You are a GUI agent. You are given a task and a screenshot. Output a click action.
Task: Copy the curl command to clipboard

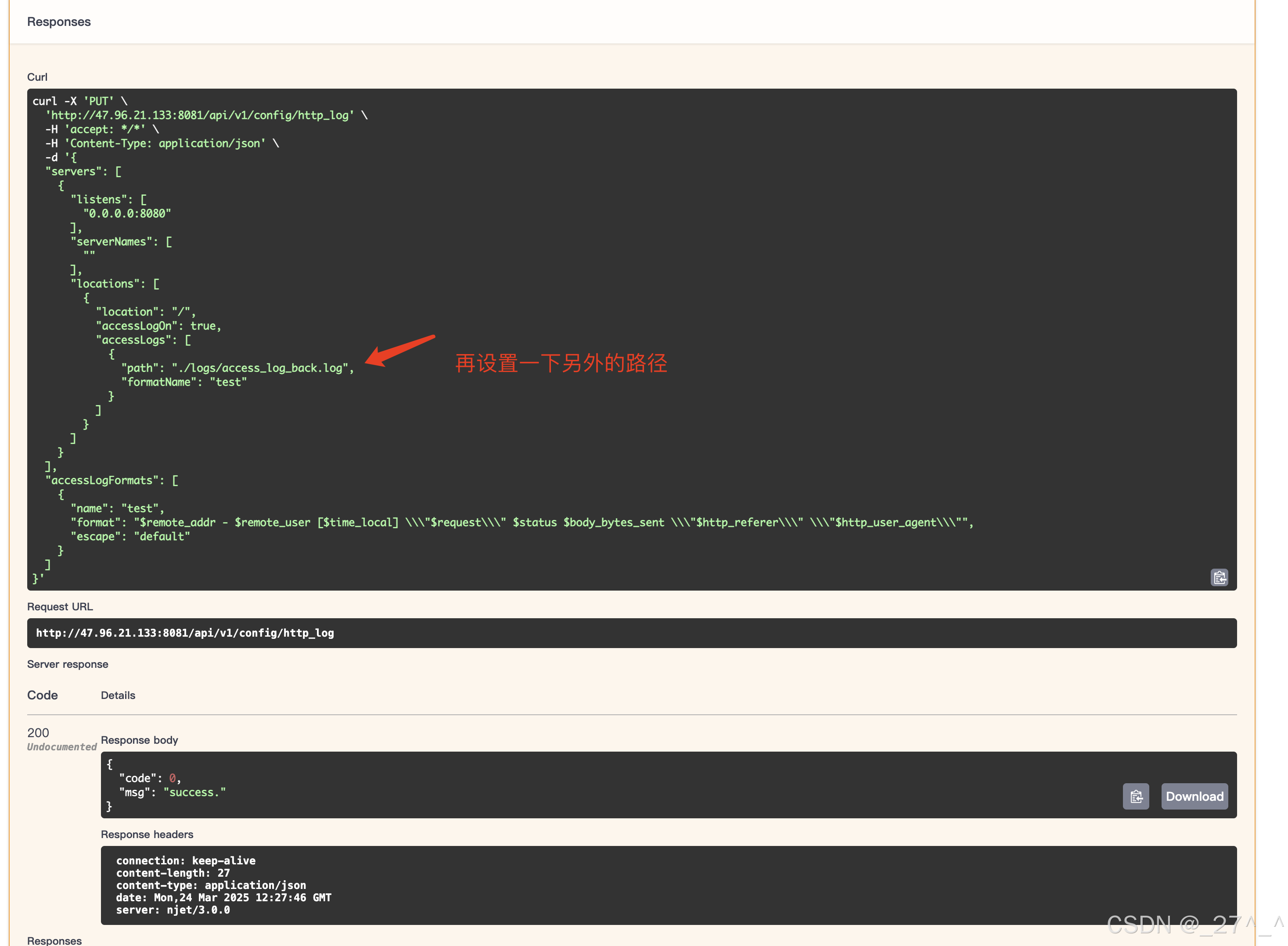click(1219, 577)
